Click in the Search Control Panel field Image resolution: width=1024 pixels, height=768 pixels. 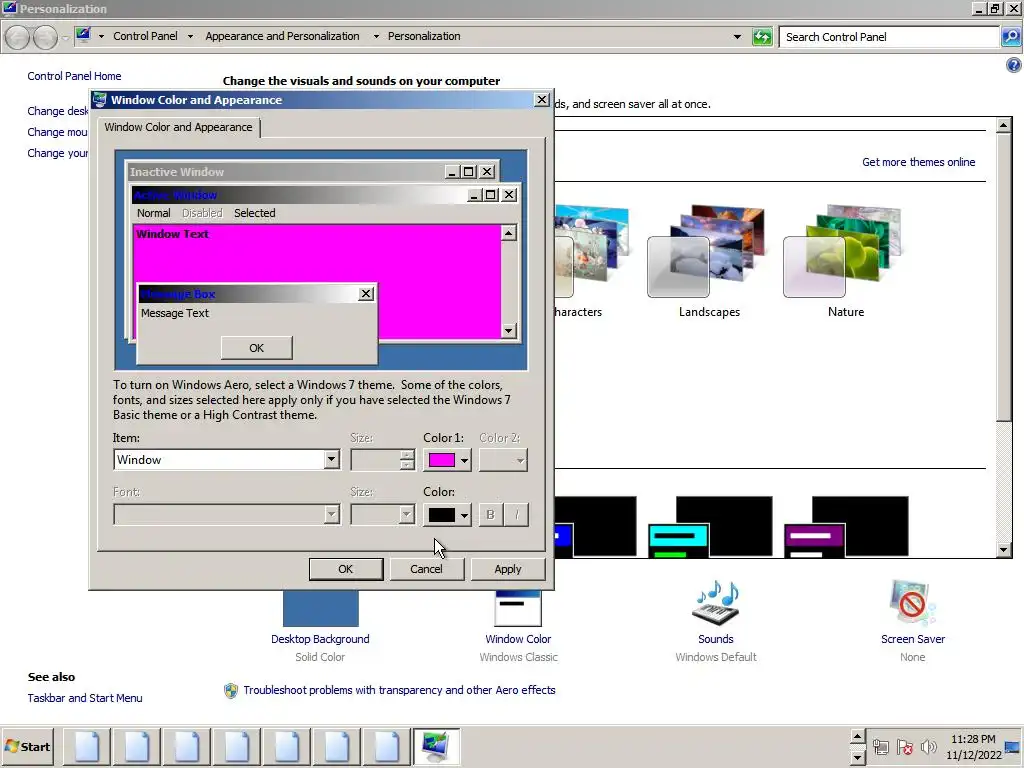click(889, 37)
